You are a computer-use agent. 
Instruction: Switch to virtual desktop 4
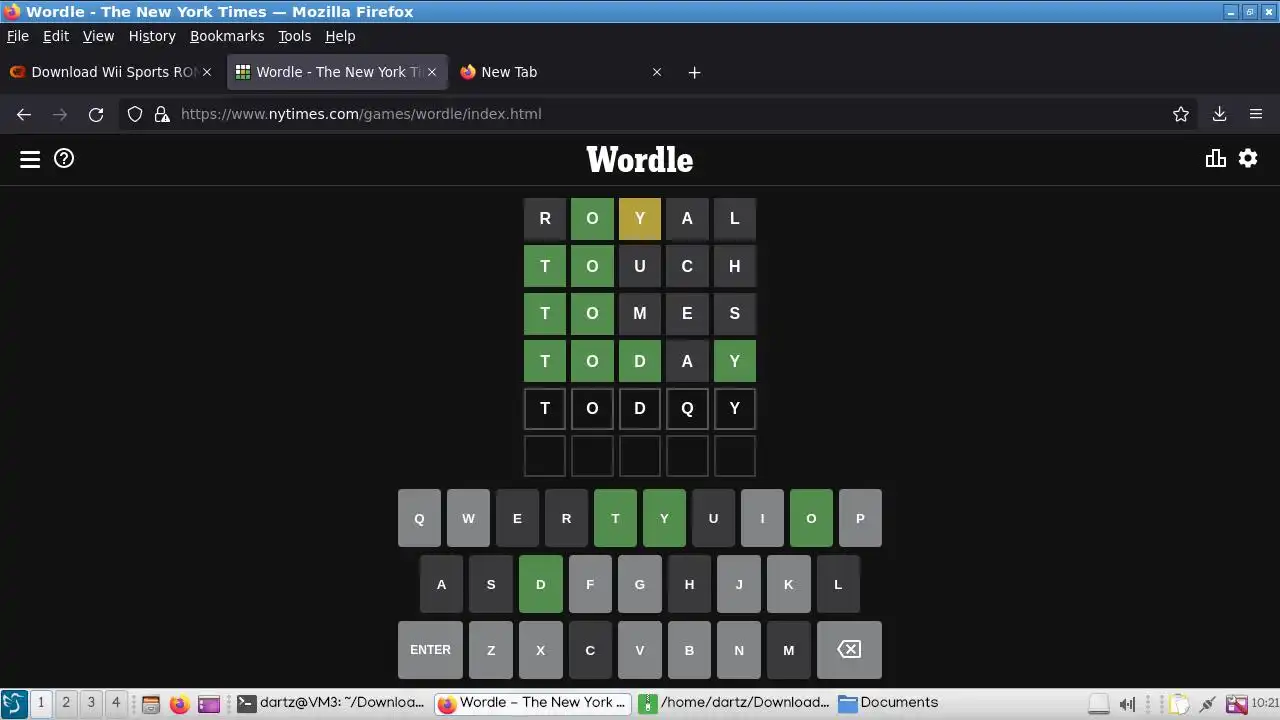[116, 703]
